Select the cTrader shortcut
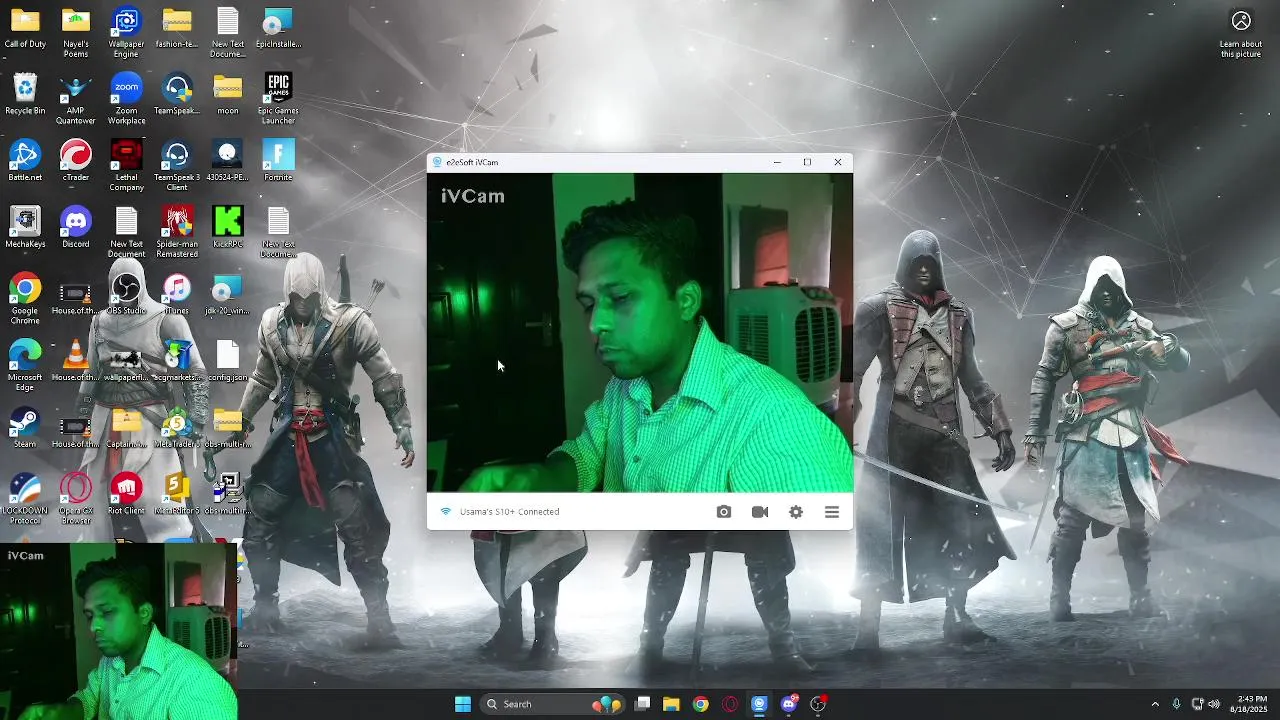Image resolution: width=1280 pixels, height=720 pixels. [x=76, y=161]
